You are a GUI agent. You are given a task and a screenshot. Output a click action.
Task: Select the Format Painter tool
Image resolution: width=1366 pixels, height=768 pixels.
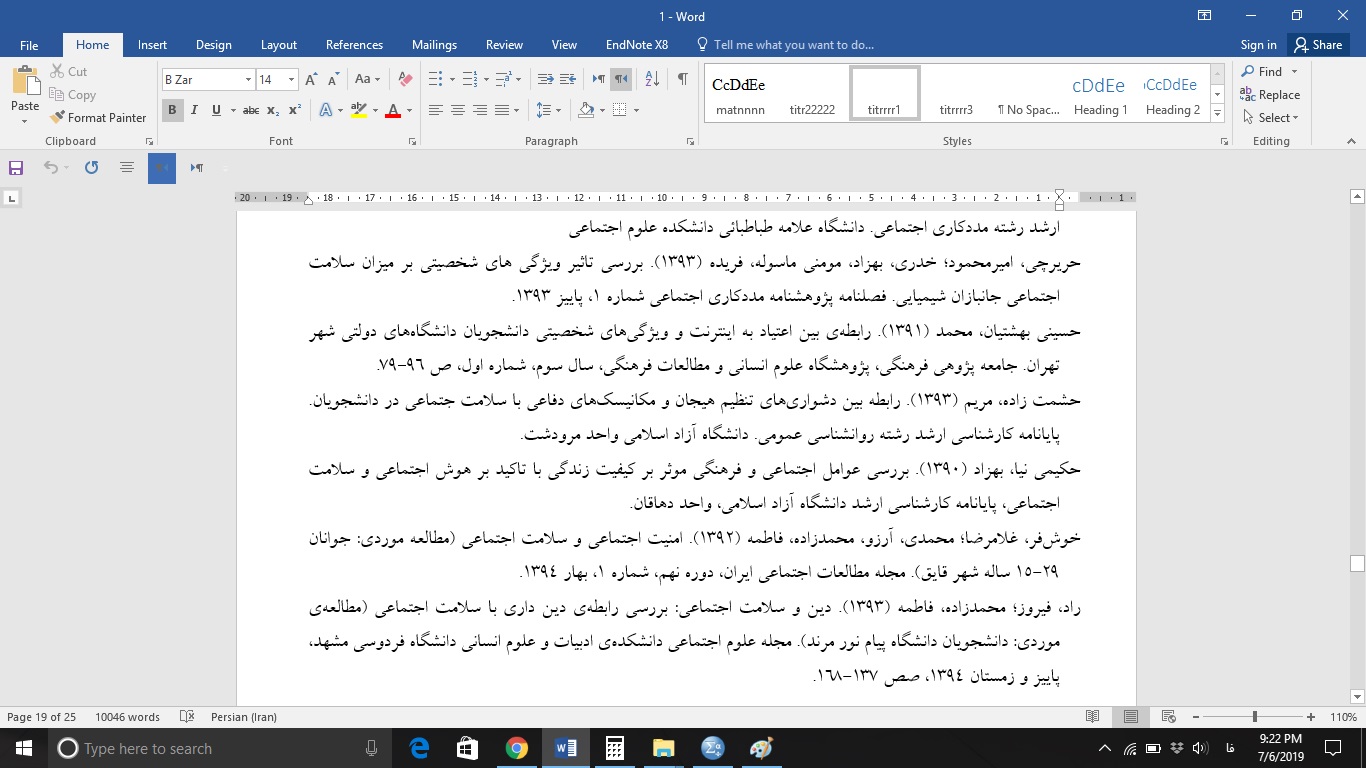98,117
